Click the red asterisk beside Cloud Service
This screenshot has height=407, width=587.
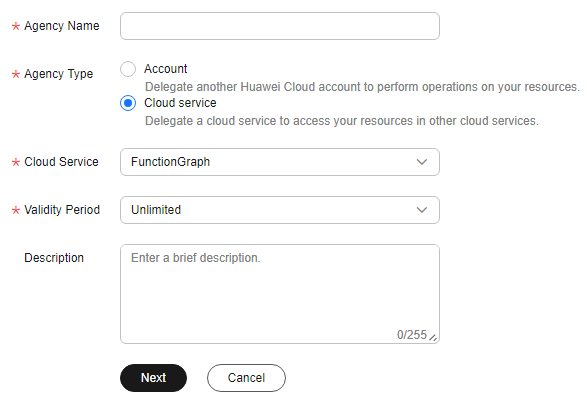tap(16, 162)
